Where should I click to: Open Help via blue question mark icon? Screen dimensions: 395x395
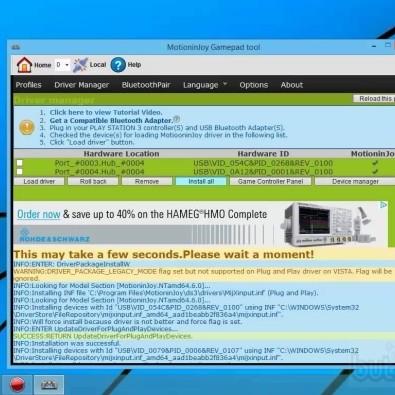(x=118, y=65)
